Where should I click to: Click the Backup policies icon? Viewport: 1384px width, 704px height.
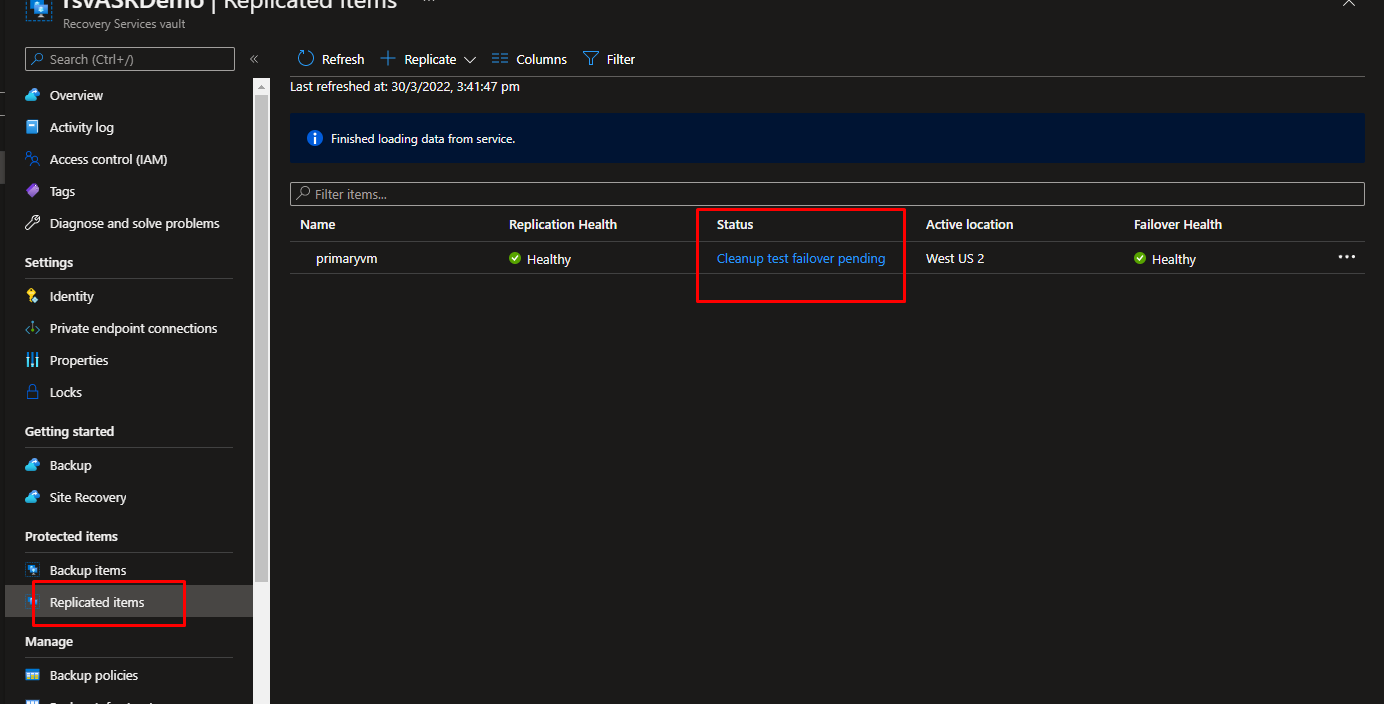[x=33, y=675]
